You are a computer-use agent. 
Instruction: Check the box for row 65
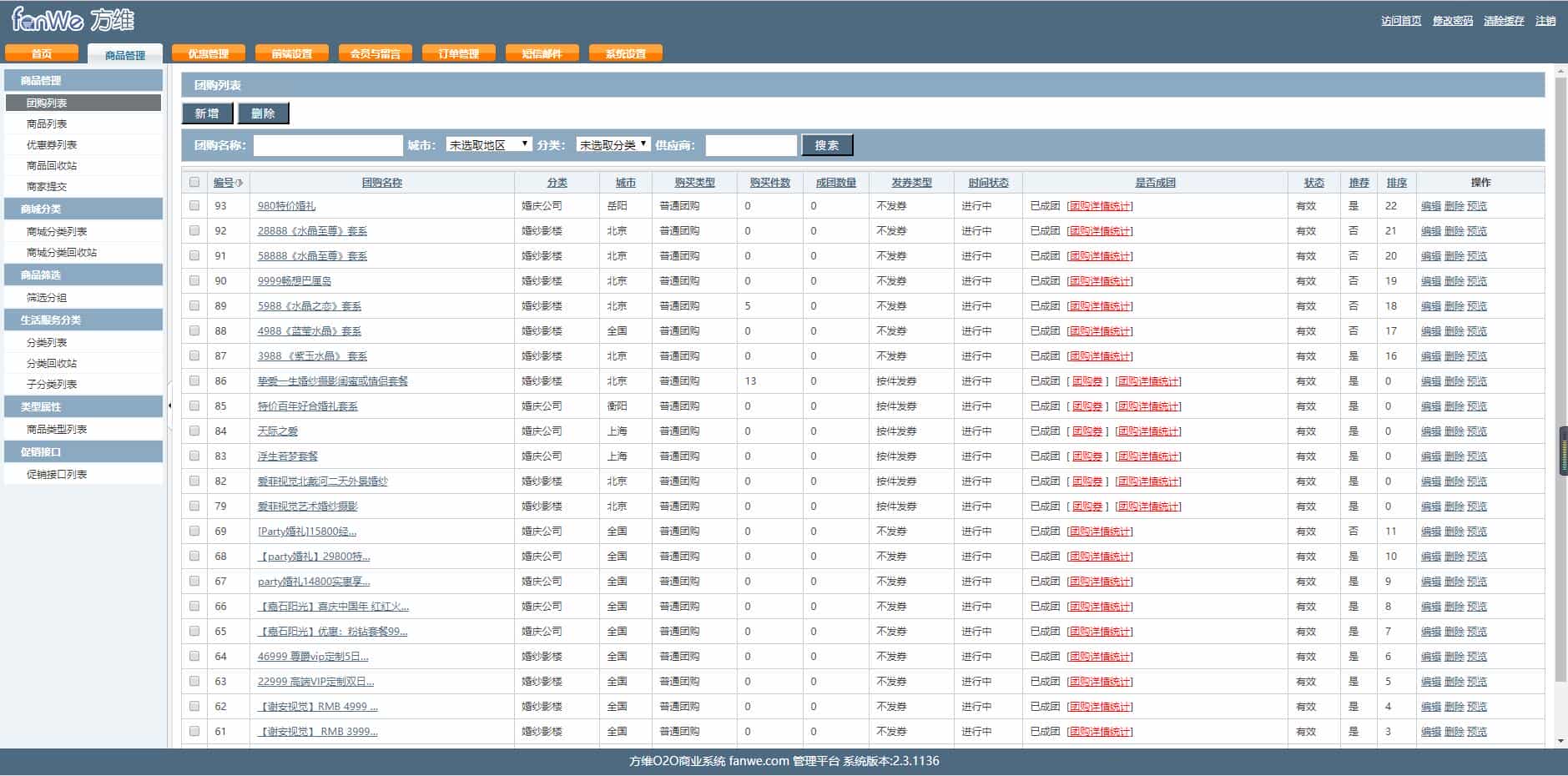[x=194, y=631]
